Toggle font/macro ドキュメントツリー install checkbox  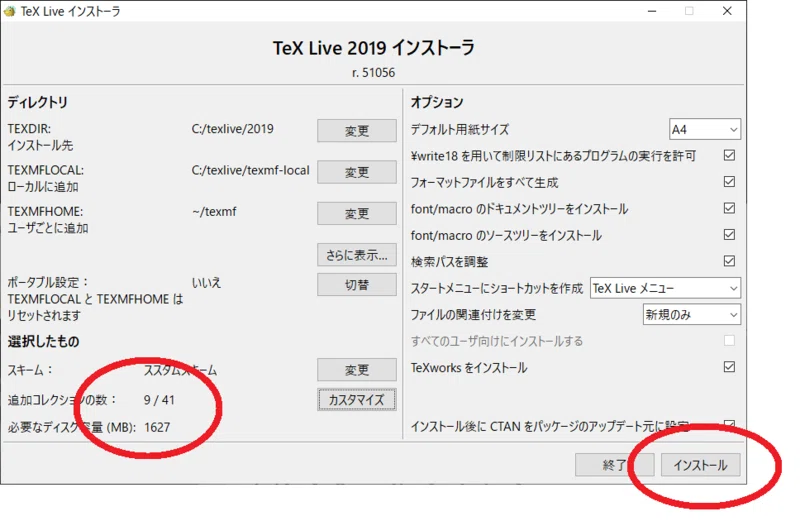730,208
